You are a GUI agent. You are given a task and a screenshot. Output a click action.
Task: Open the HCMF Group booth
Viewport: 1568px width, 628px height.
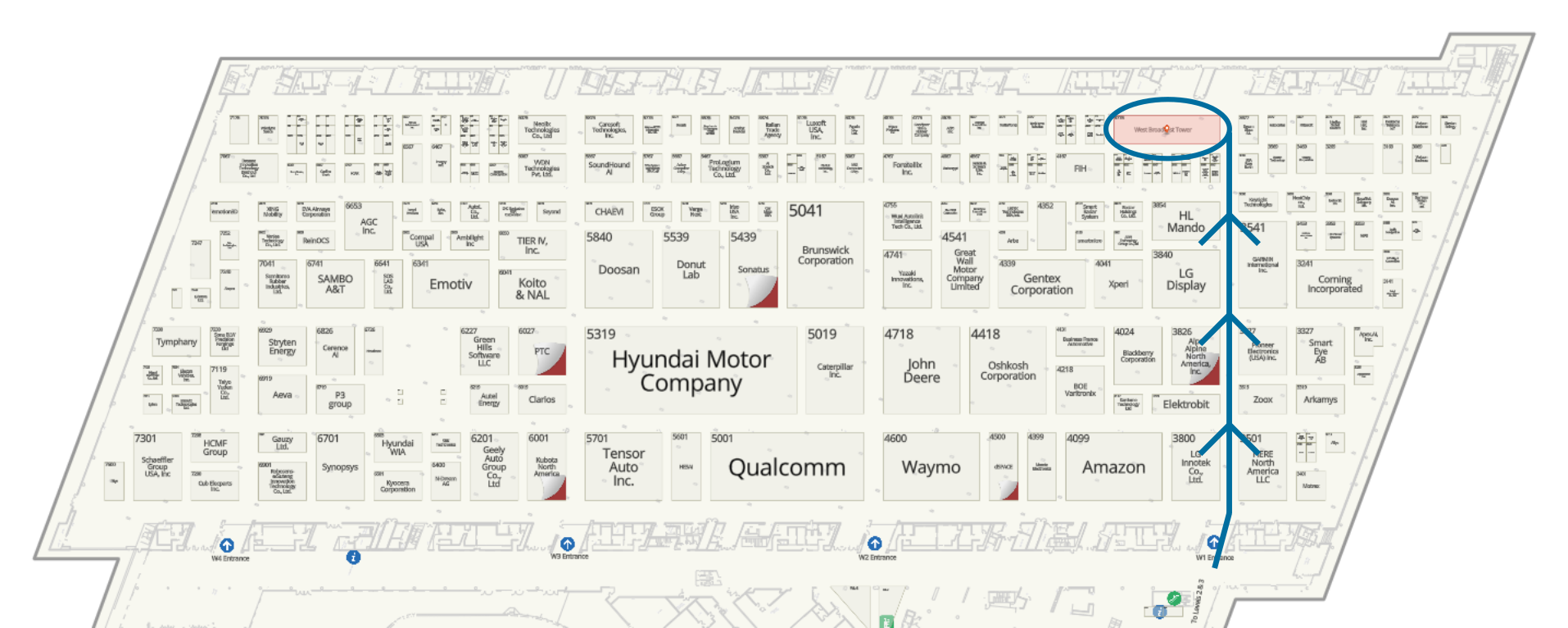(x=215, y=448)
